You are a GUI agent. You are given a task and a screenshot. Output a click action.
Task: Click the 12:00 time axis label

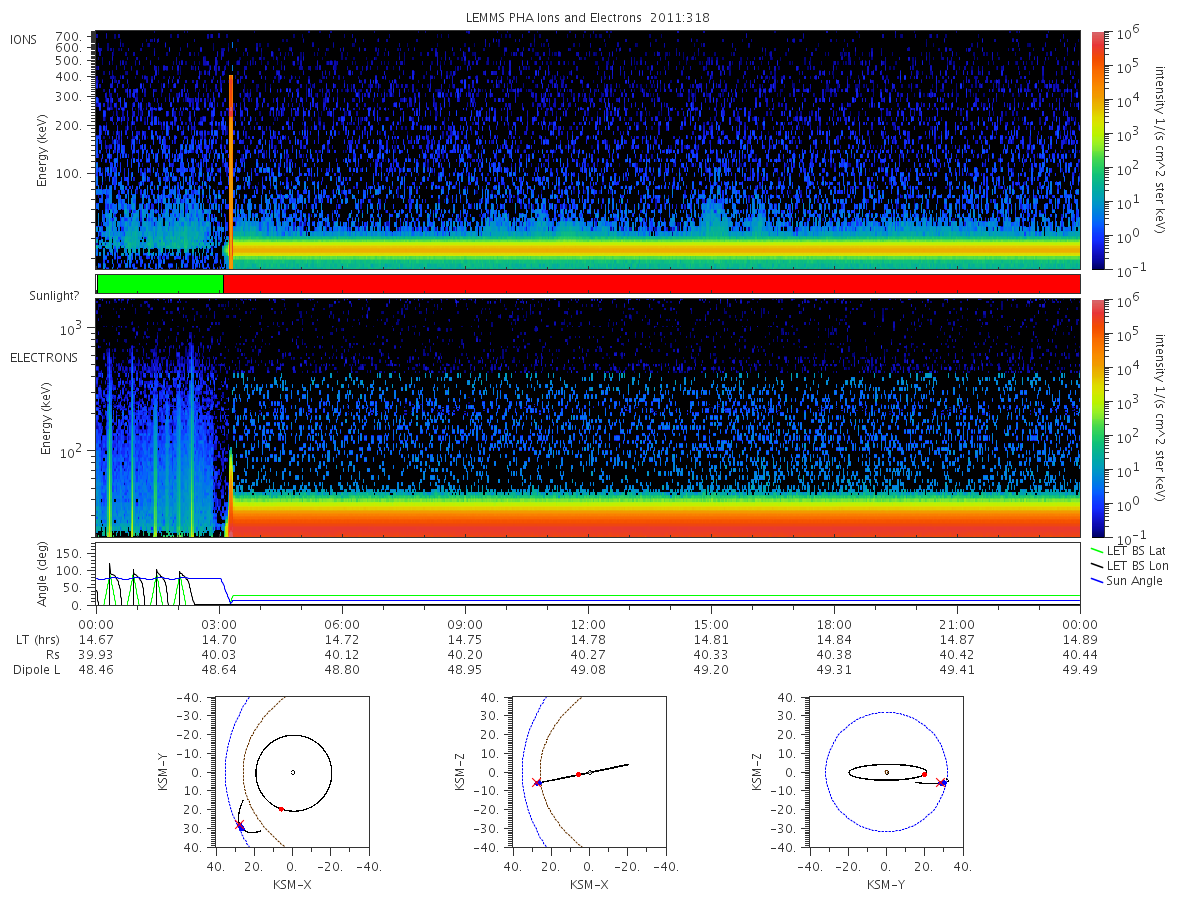pyautogui.click(x=588, y=622)
